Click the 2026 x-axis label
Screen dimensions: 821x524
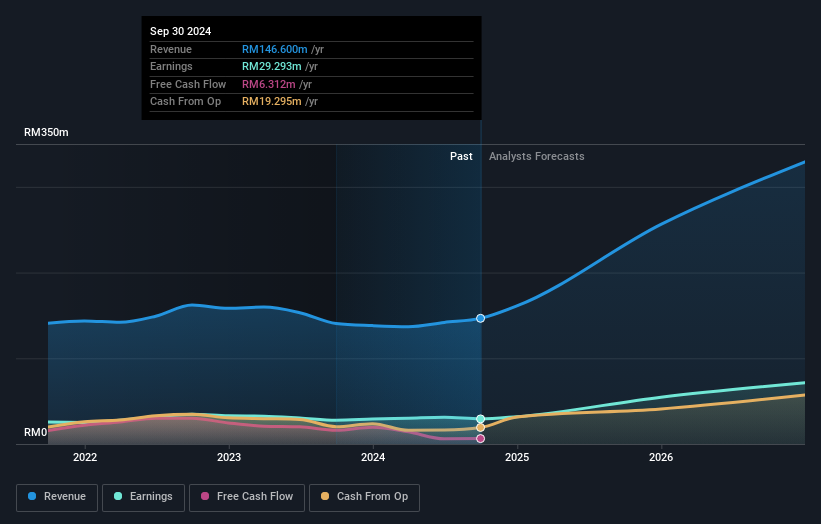pos(661,457)
